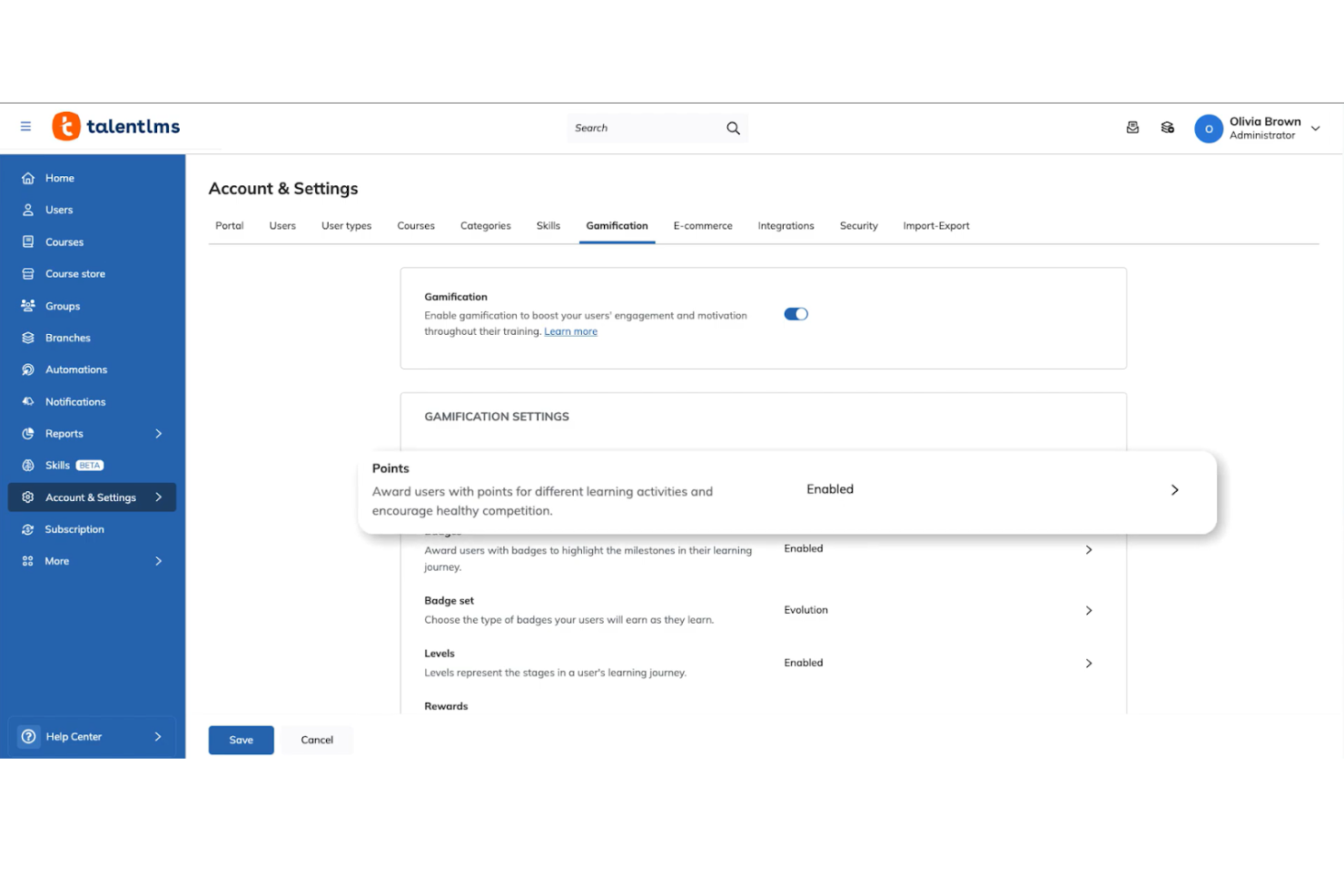Open the Course store
Image resolution: width=1344 pixels, height=896 pixels.
[74, 273]
